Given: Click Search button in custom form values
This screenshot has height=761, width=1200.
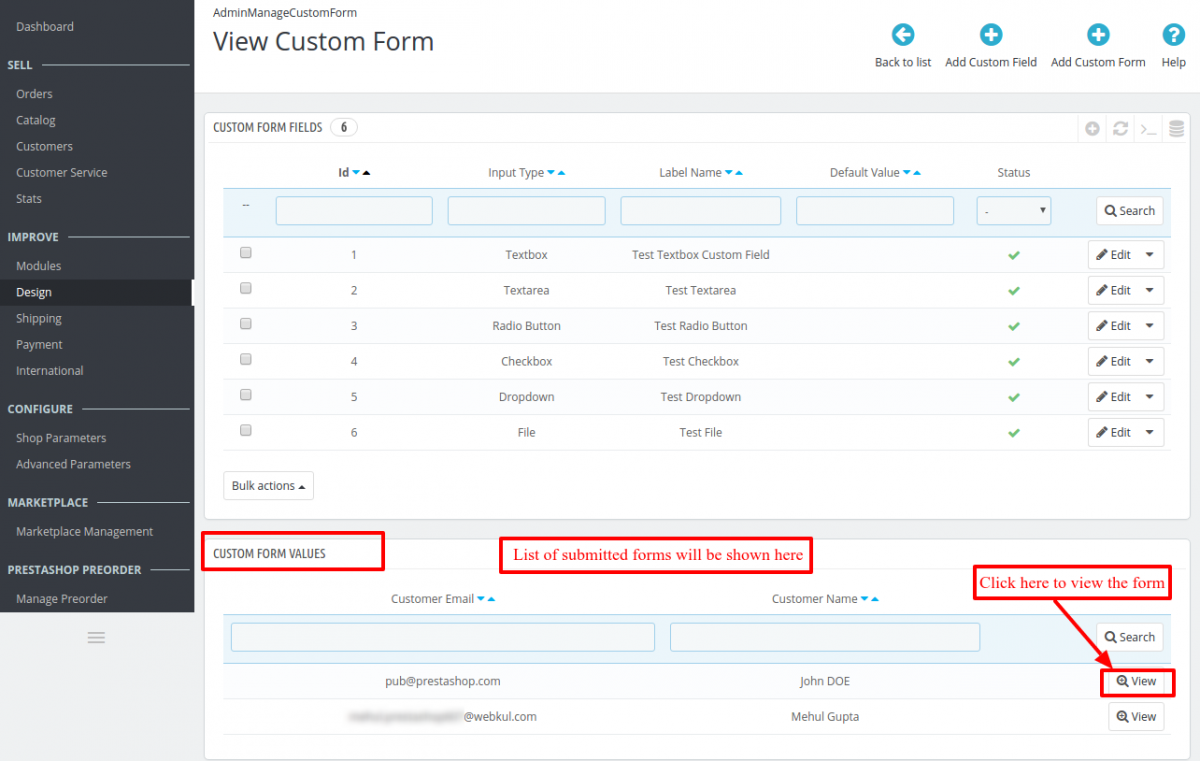Looking at the screenshot, I should pyautogui.click(x=1130, y=637).
